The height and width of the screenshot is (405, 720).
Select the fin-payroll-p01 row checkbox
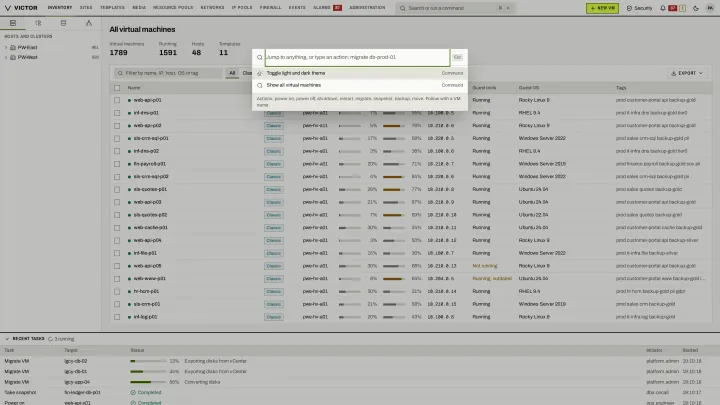pos(117,164)
